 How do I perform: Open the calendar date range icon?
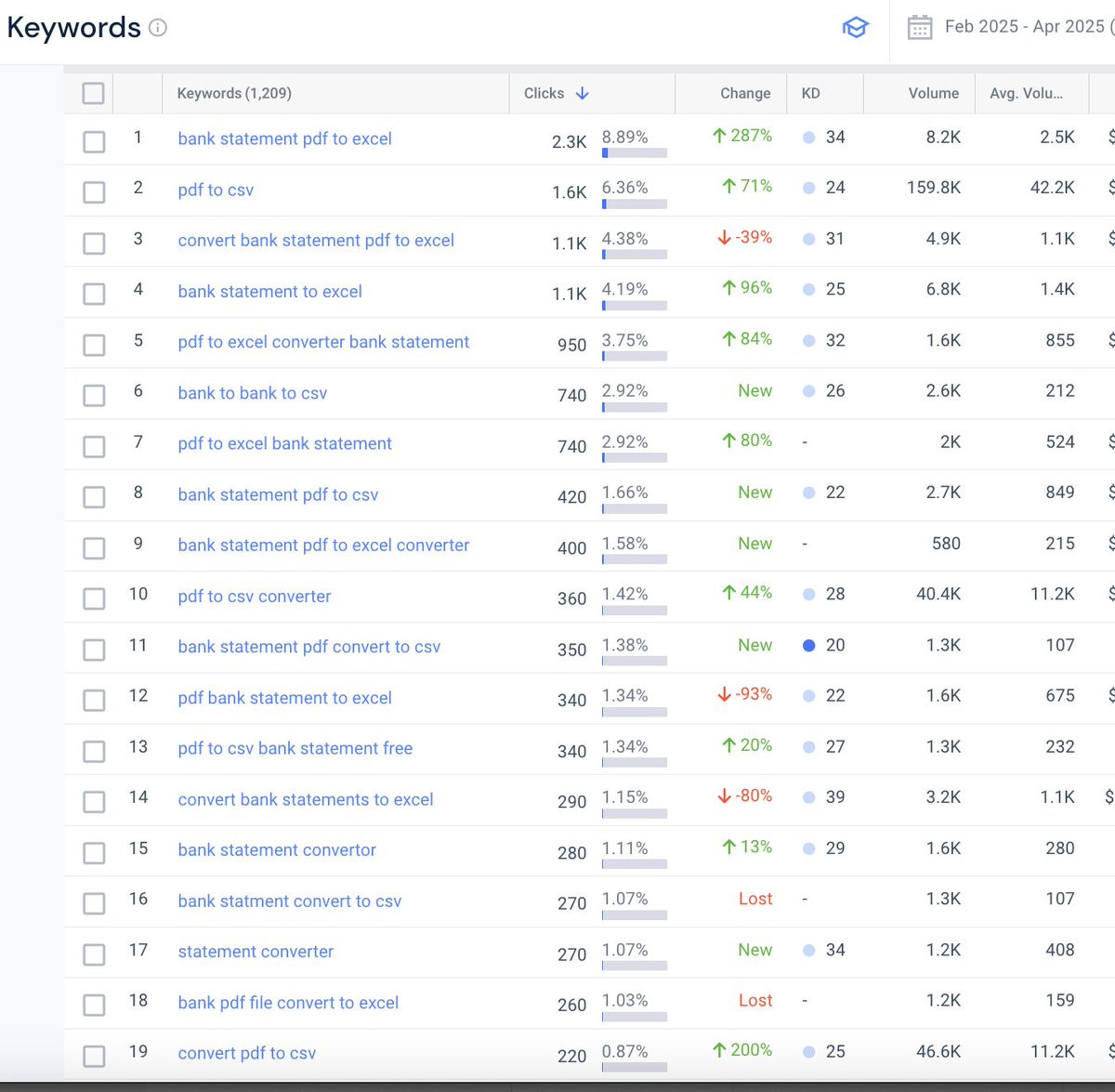click(x=920, y=27)
